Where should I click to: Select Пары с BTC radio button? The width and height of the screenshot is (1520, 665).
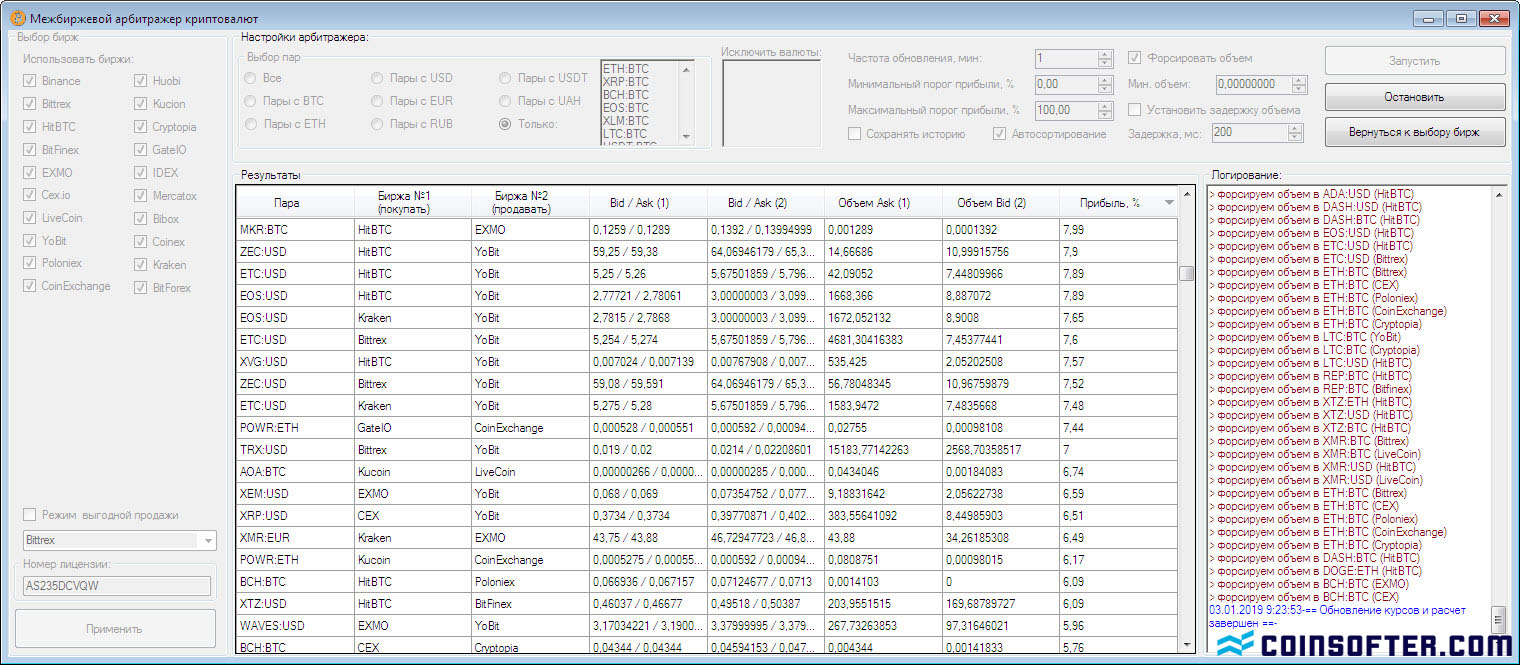tap(251, 101)
